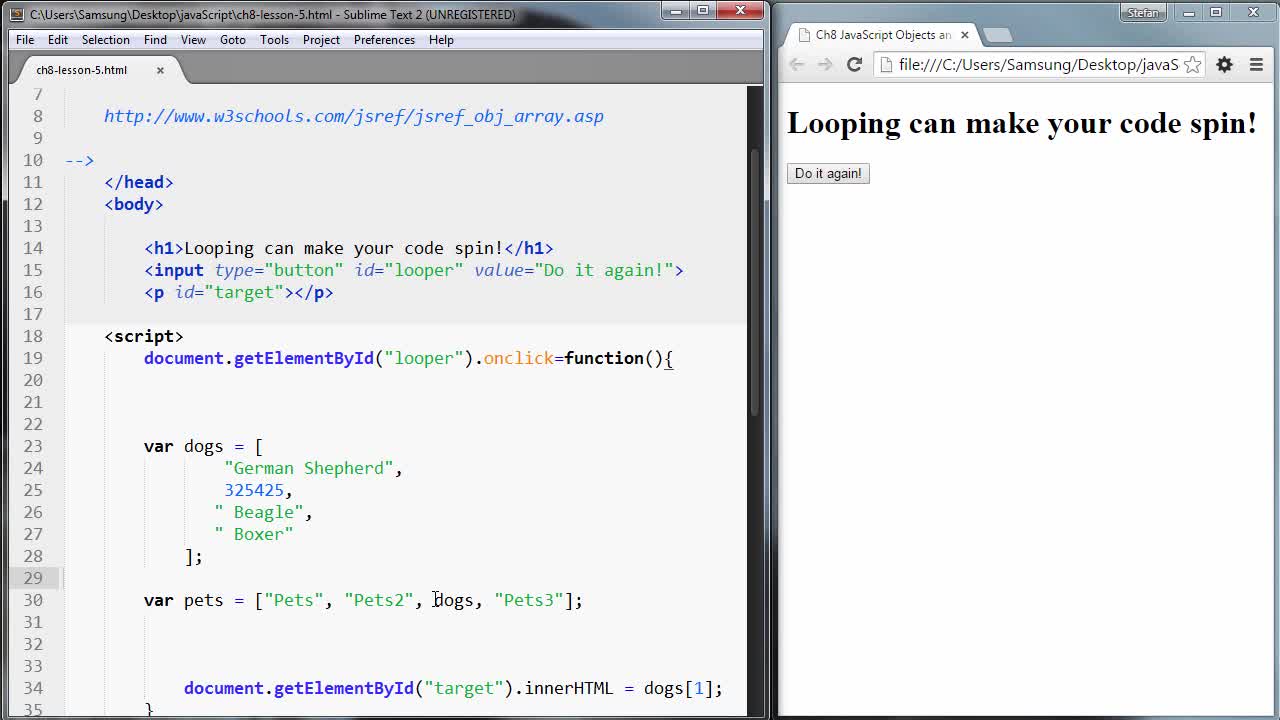Open Chrome's gear settings icon

pos(1224,64)
